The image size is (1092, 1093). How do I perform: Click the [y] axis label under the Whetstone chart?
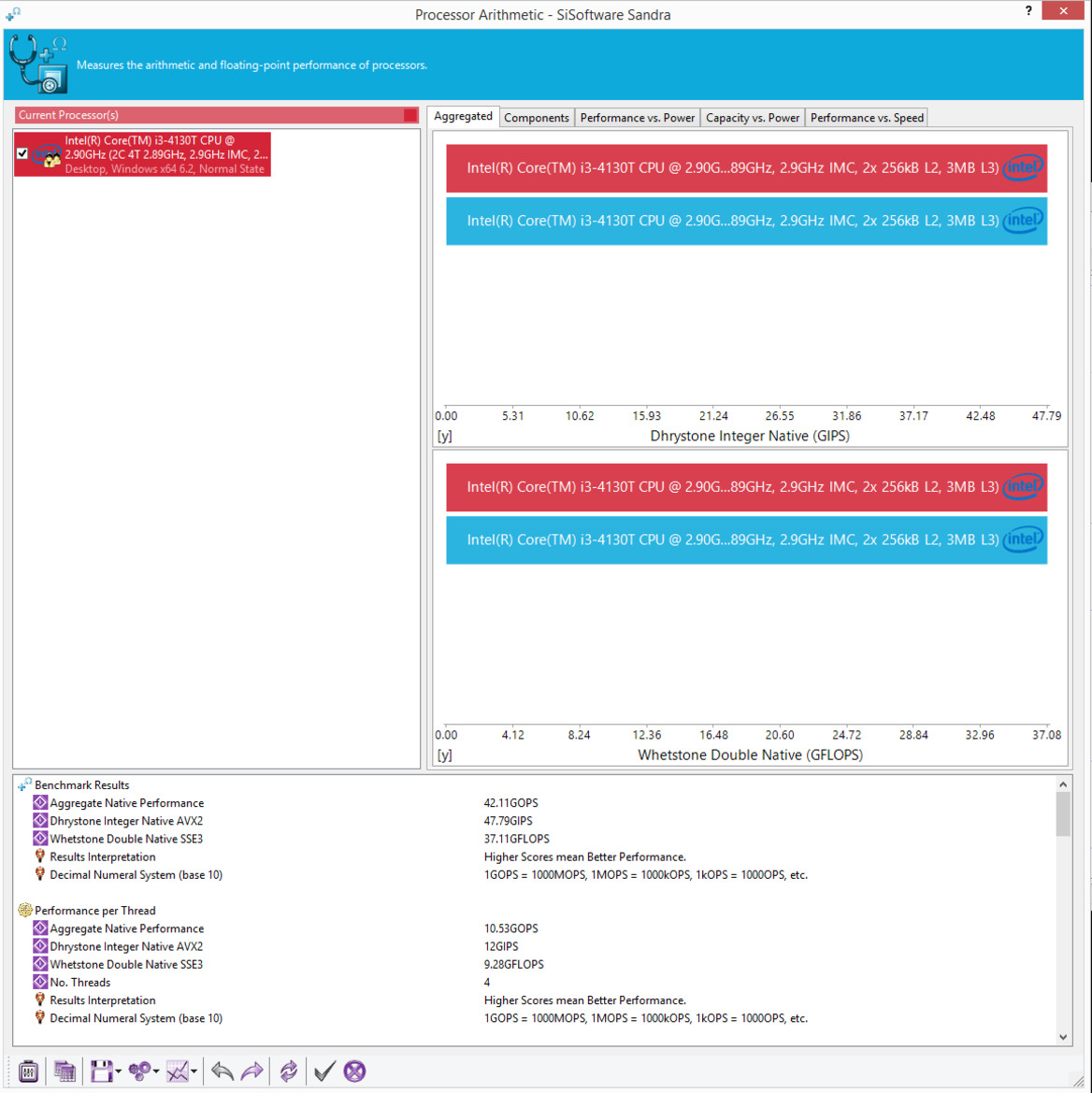[x=445, y=755]
